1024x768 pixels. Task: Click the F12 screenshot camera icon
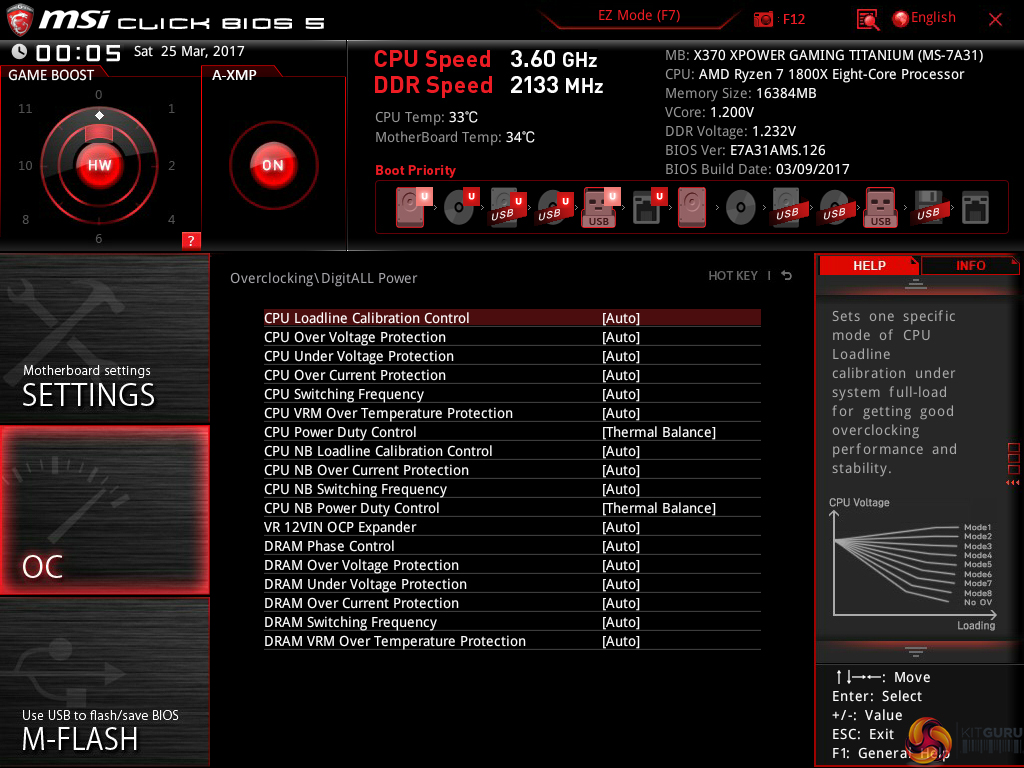click(763, 19)
